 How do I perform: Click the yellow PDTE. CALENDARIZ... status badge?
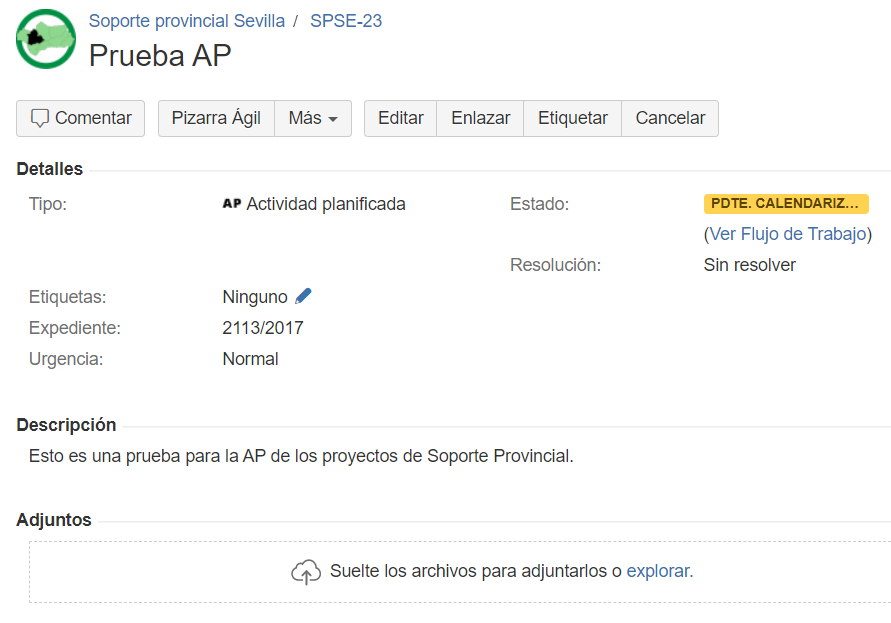click(786, 203)
